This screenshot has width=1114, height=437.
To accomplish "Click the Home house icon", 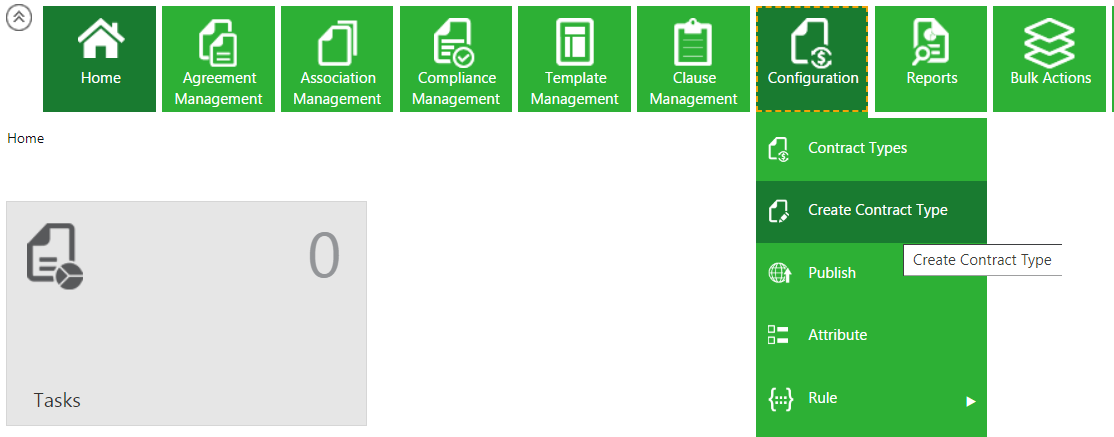I will 100,41.
